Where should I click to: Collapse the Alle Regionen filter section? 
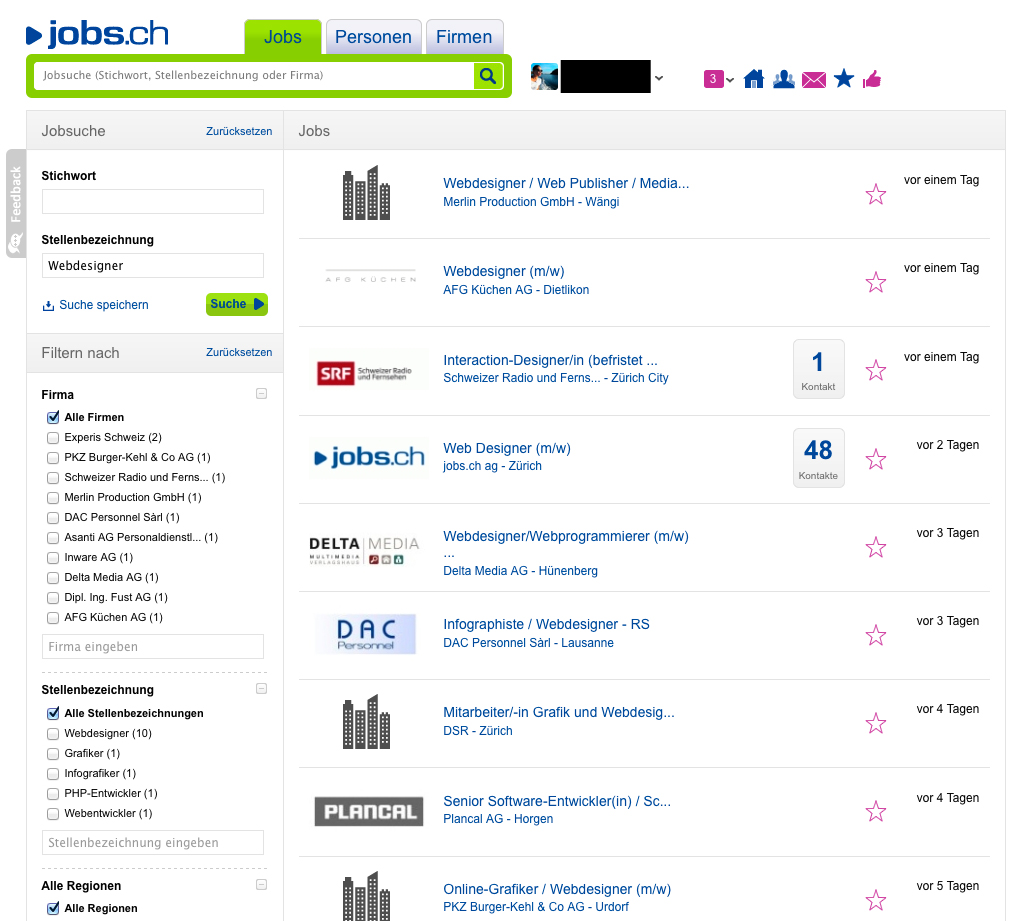(x=261, y=885)
